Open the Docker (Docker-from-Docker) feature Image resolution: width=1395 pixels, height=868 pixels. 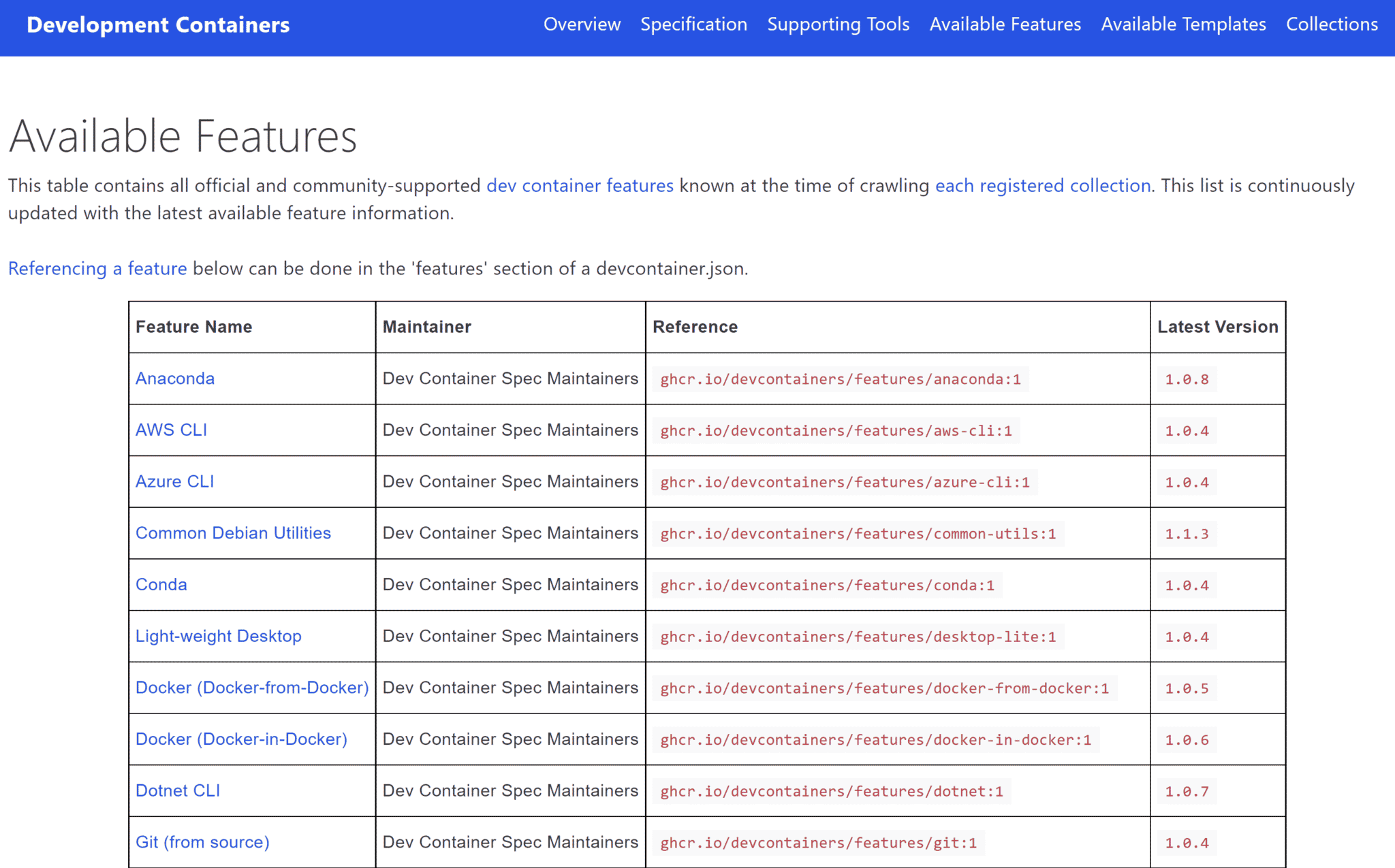coord(251,688)
